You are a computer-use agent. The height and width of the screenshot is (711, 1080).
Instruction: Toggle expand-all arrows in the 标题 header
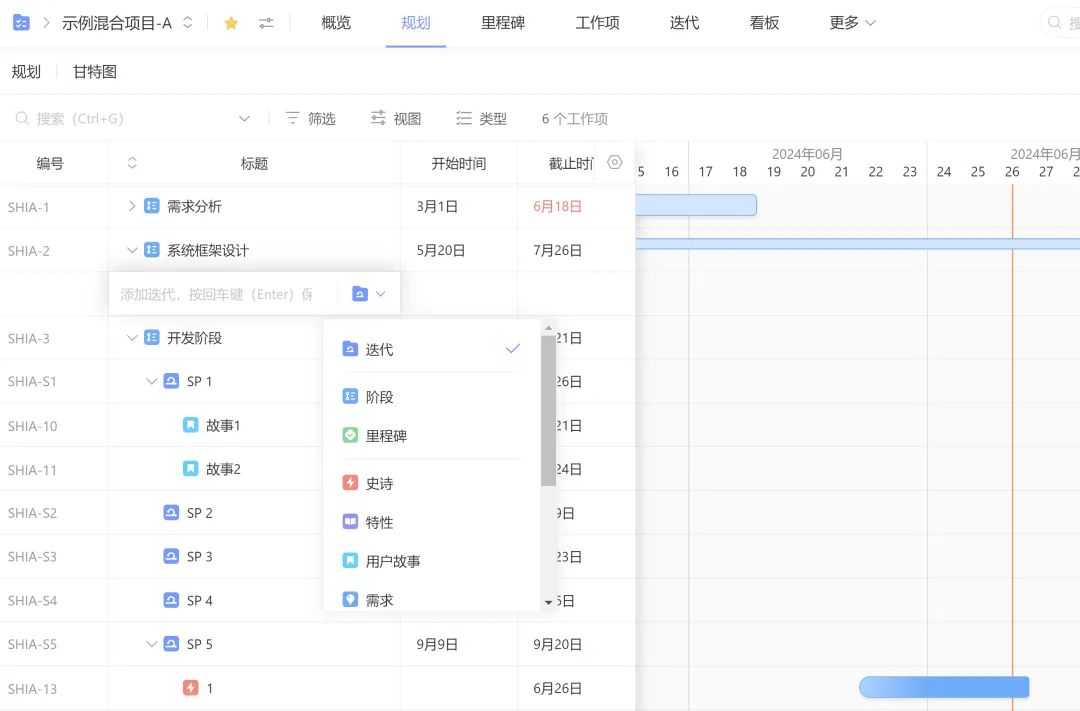tap(132, 163)
